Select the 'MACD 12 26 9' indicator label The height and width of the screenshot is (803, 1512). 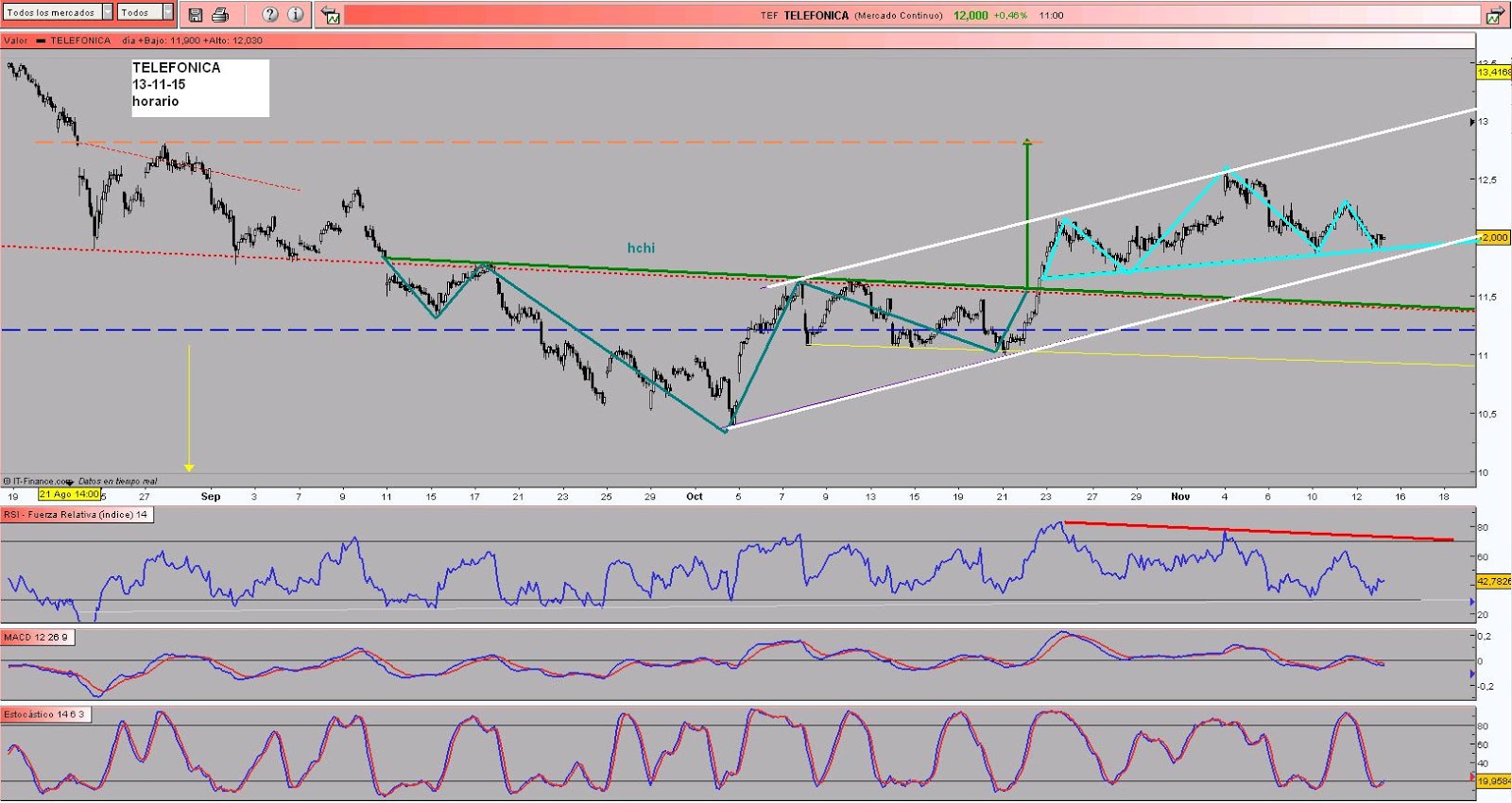pos(37,638)
